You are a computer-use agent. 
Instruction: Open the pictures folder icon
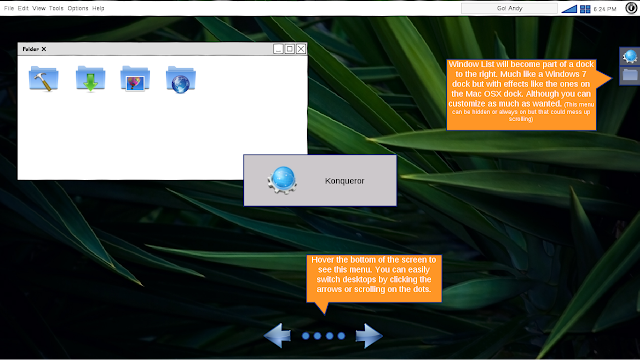coord(135,79)
